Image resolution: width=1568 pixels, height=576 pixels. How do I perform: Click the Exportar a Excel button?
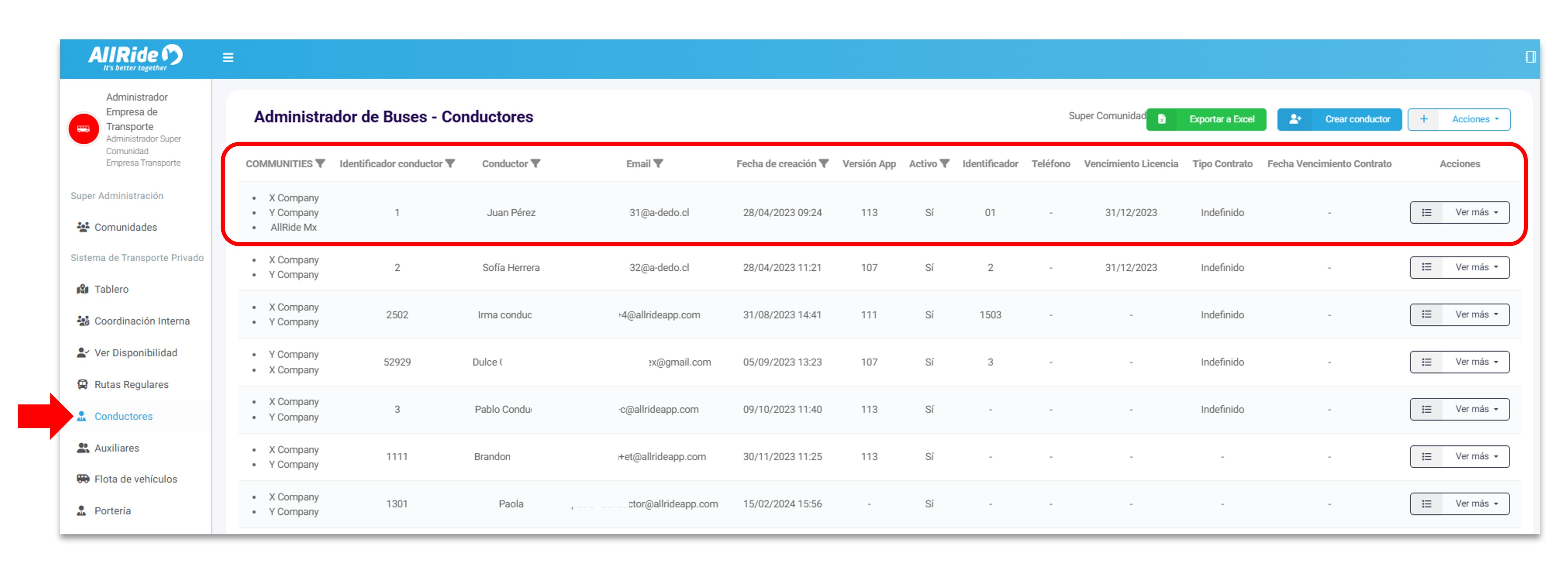point(1206,119)
